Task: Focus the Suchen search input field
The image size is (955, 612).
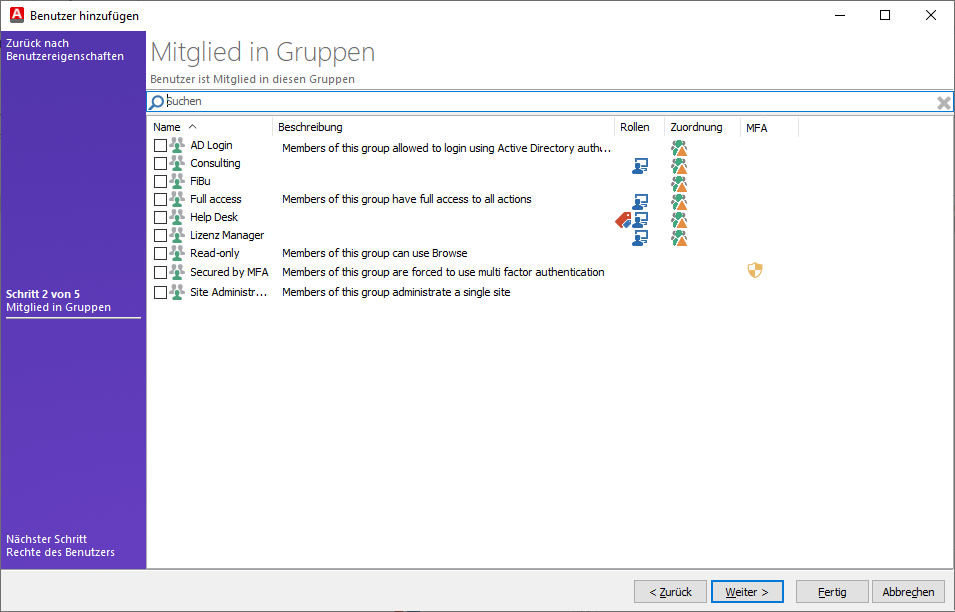Action: pyautogui.click(x=540, y=102)
